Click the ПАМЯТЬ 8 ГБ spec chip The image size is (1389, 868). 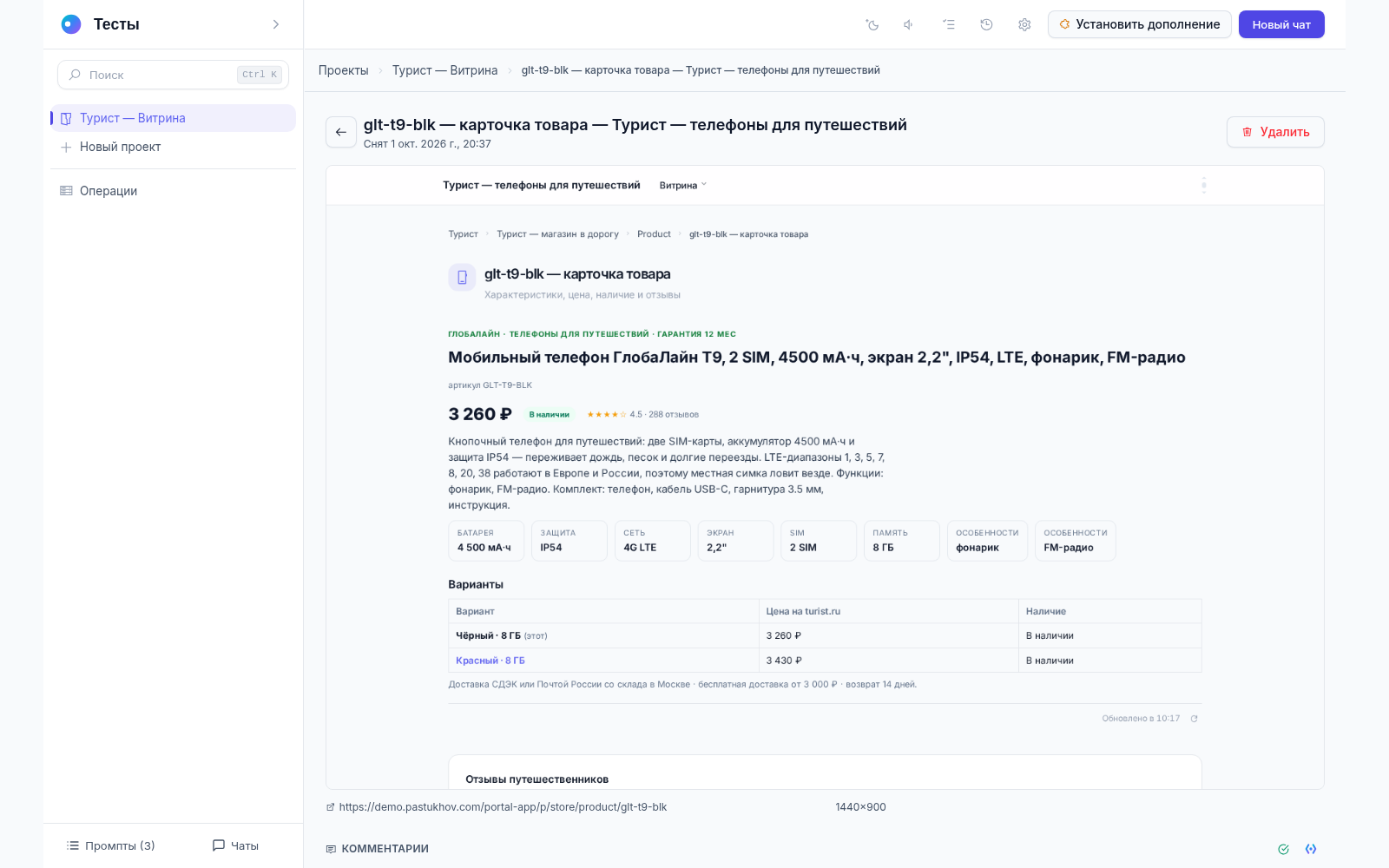click(902, 541)
